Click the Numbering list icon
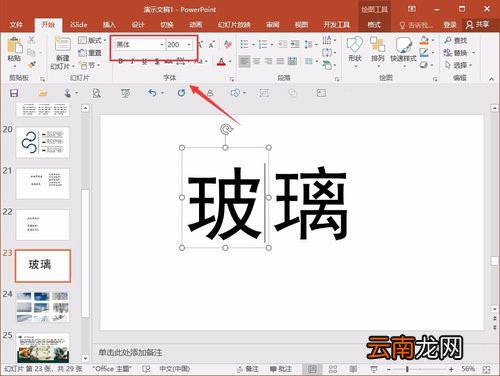 click(263, 44)
